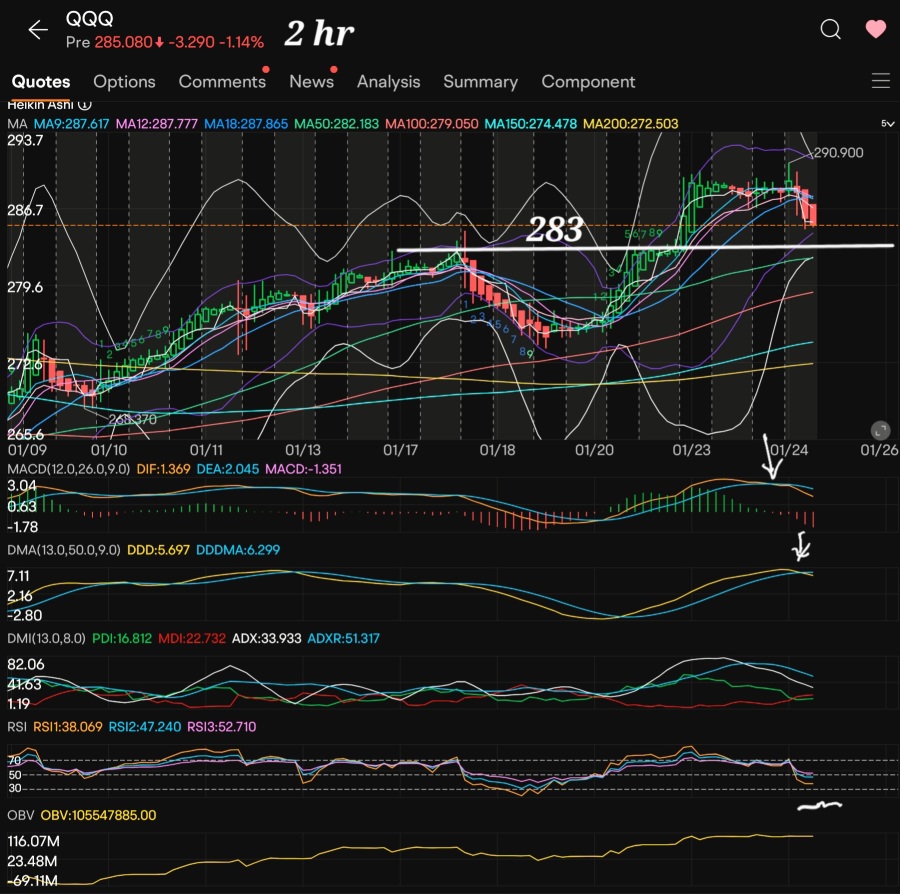
Task: Go back using the arrow icon
Action: (38, 30)
